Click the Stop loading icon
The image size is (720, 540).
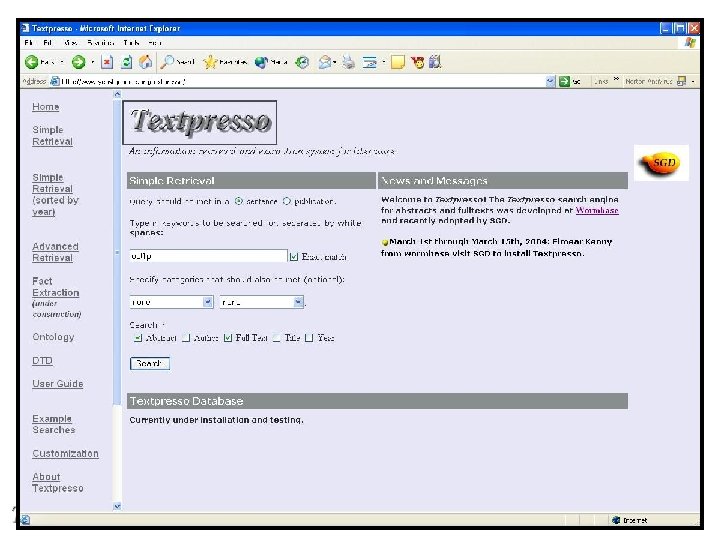pos(107,62)
